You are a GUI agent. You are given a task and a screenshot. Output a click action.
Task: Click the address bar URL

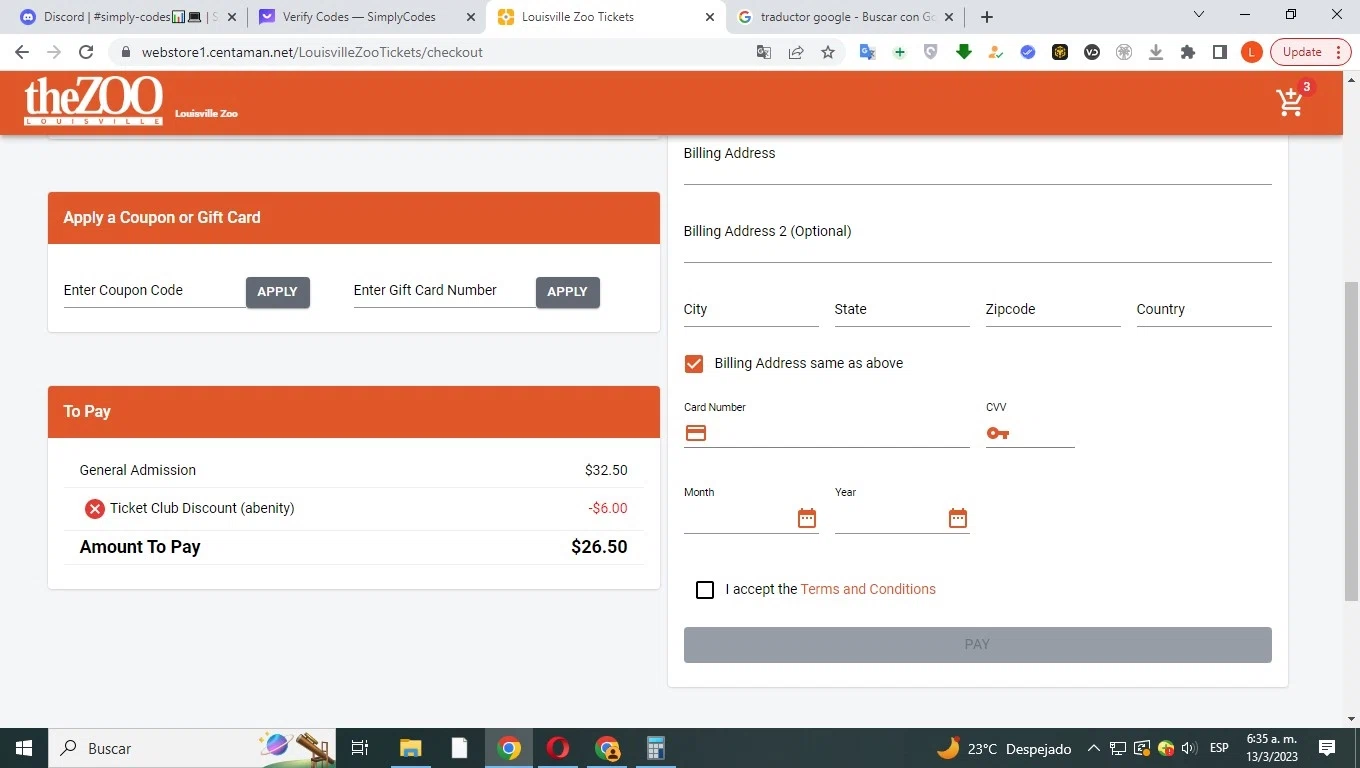point(312,52)
